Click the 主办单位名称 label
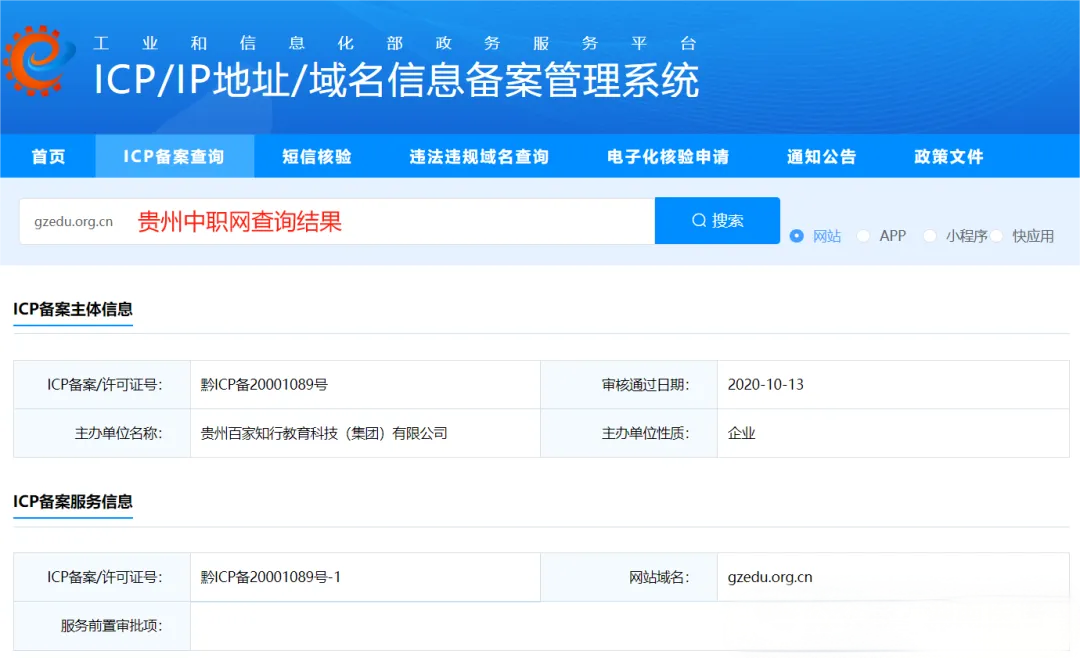The image size is (1080, 658). (118, 433)
